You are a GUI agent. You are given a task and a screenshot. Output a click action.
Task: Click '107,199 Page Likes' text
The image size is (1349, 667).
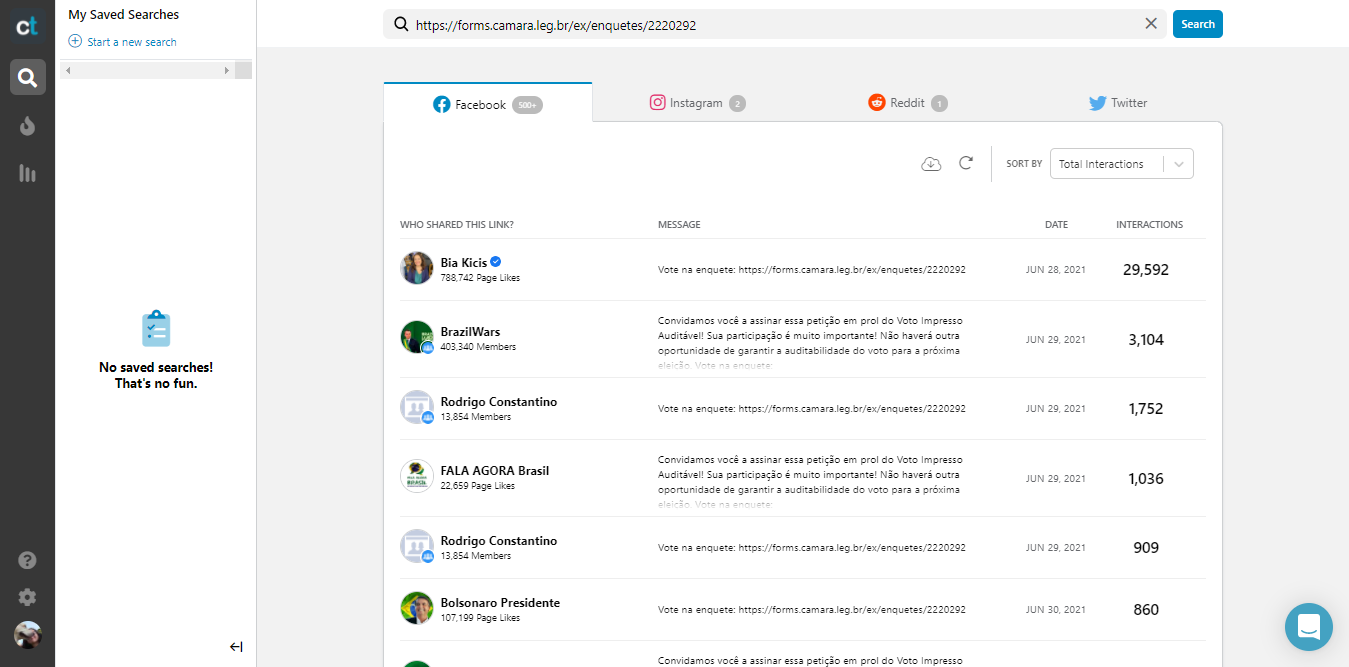click(x=480, y=618)
